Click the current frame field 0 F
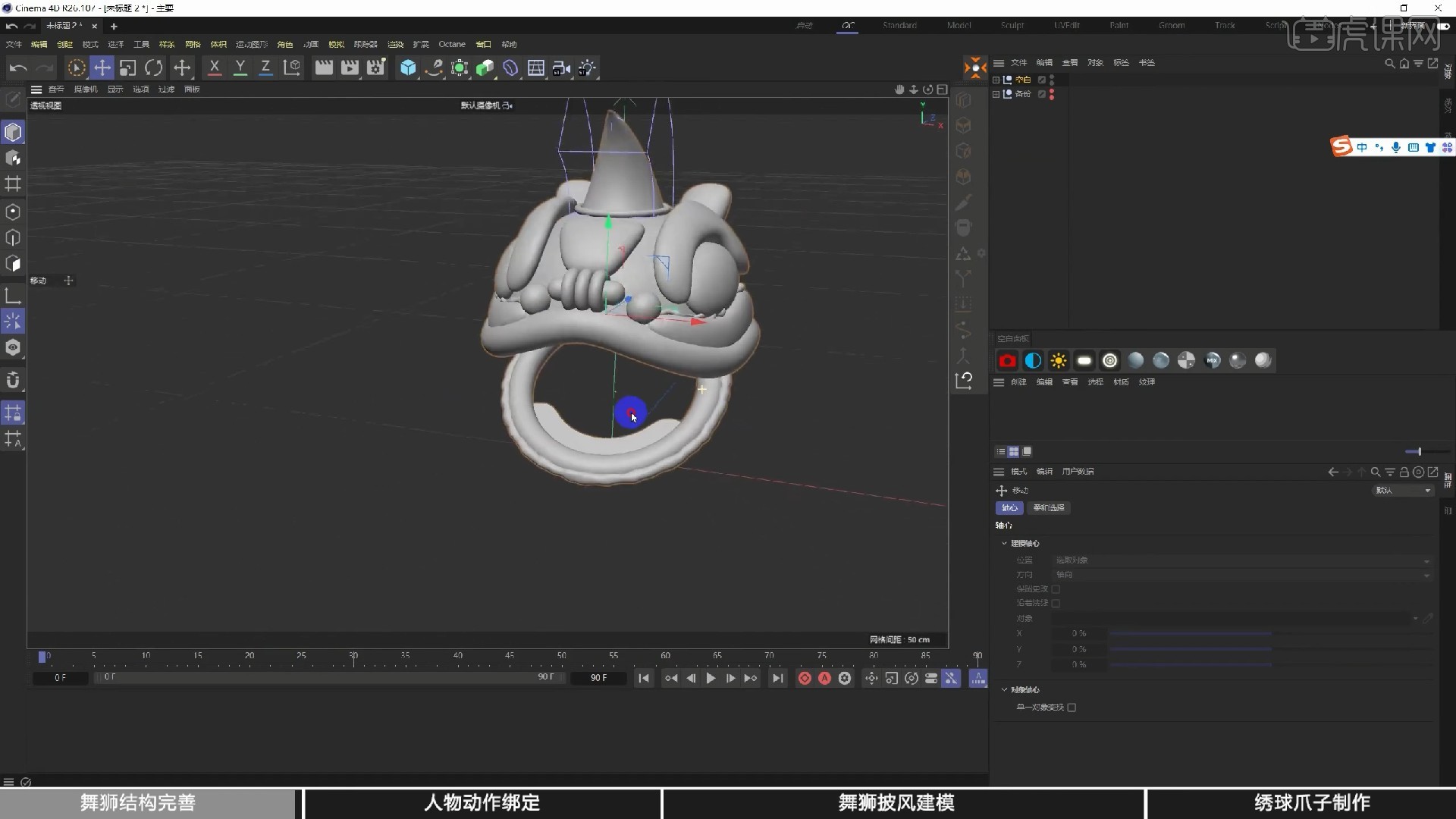 (x=60, y=678)
